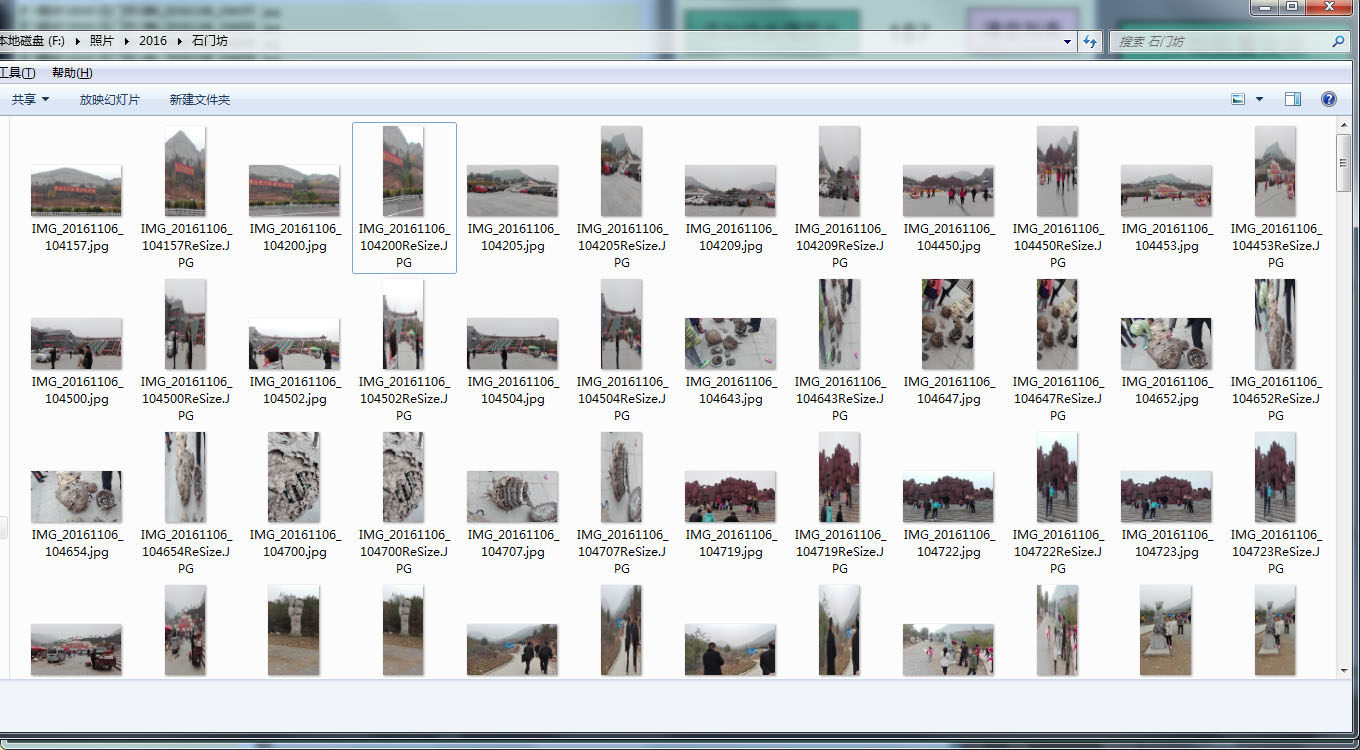Image resolution: width=1360 pixels, height=750 pixels.
Task: Select thumbnail IMG_20161106_104450.jpg
Action: [x=948, y=190]
